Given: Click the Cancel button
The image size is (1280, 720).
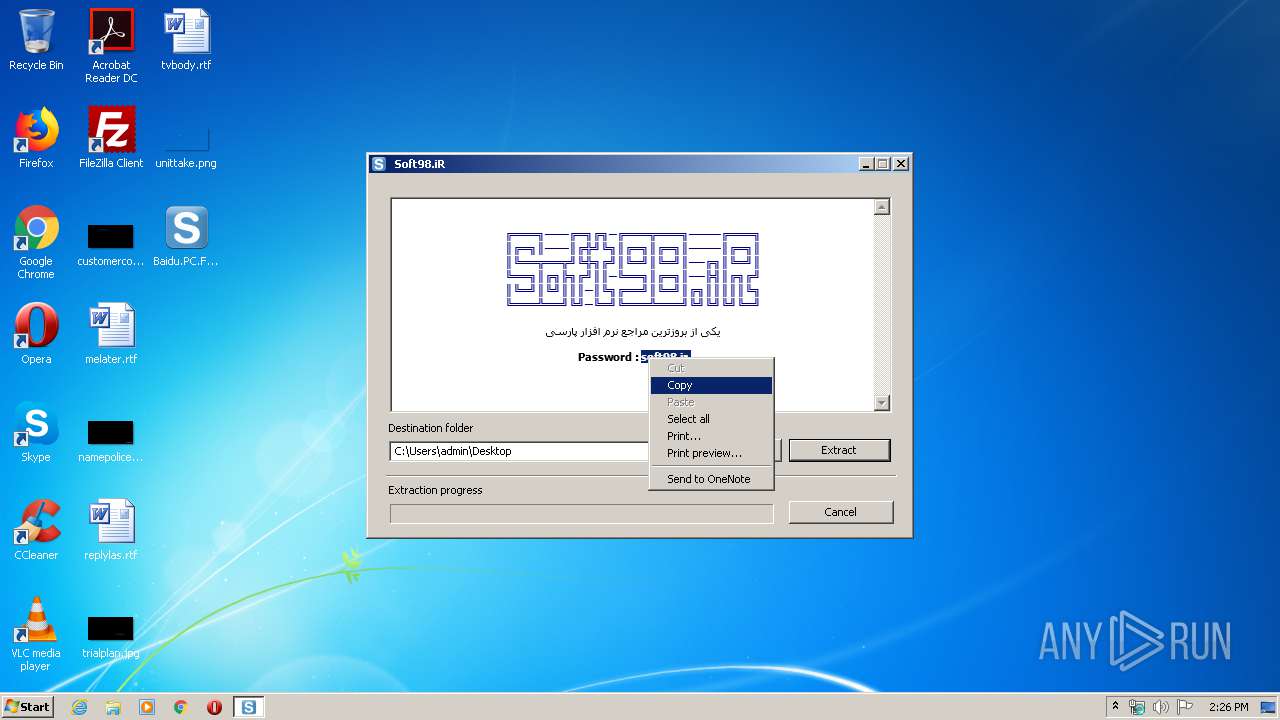Looking at the screenshot, I should (x=840, y=512).
